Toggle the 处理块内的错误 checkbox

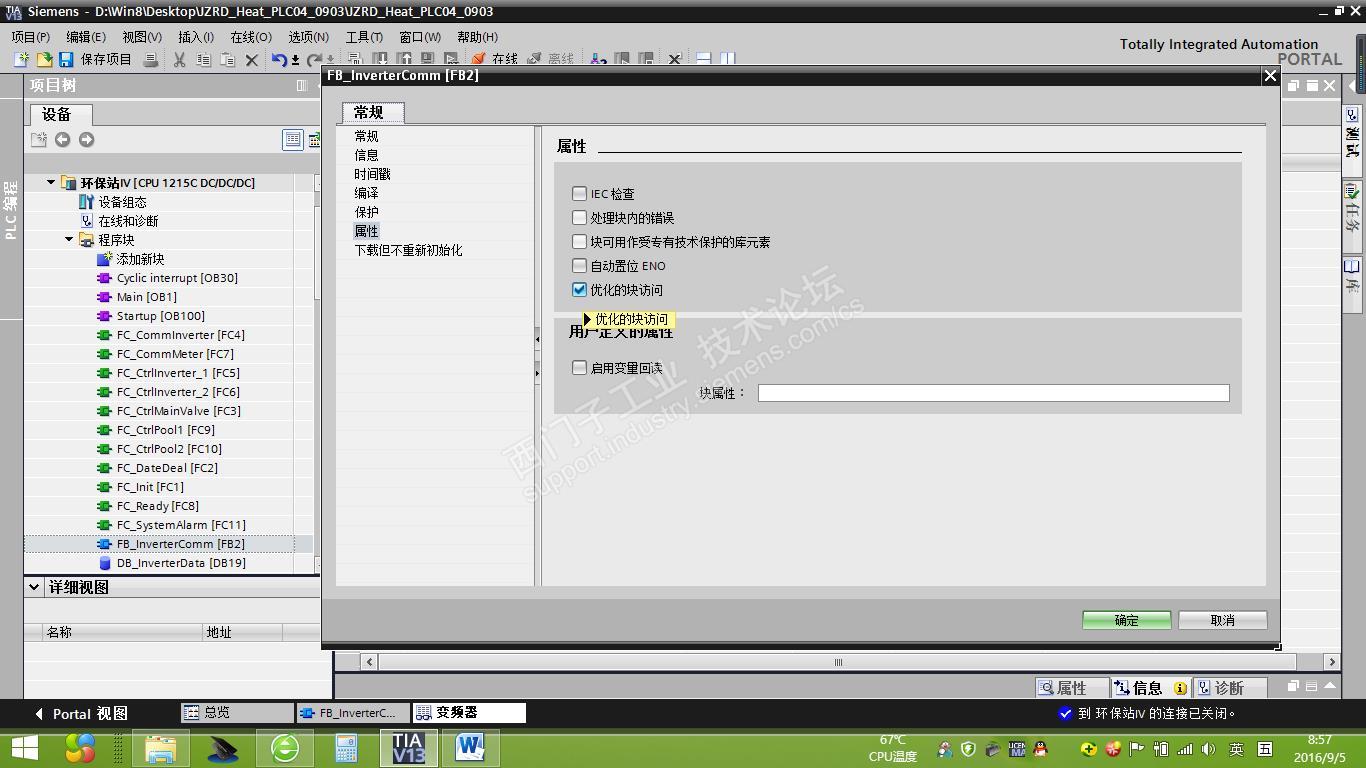point(579,218)
